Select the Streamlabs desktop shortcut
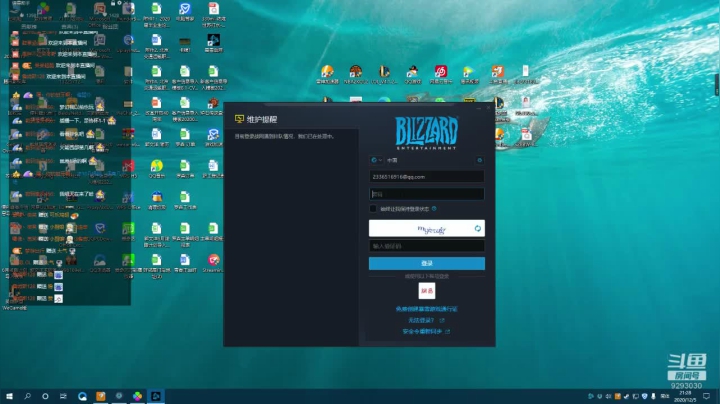The width and height of the screenshot is (720, 404). pyautogui.click(x=213, y=263)
